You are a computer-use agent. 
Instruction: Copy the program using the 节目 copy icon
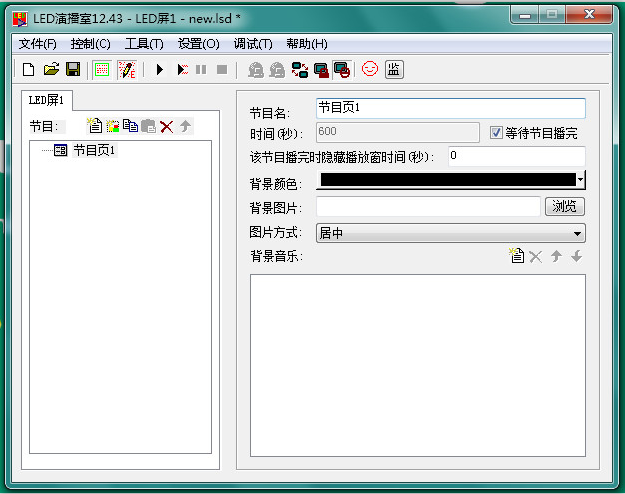click(130, 126)
